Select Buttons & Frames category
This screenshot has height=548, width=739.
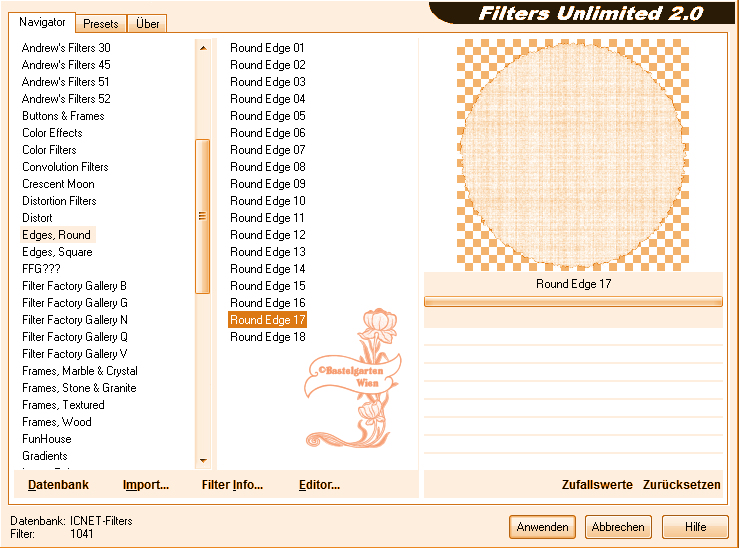pos(63,116)
